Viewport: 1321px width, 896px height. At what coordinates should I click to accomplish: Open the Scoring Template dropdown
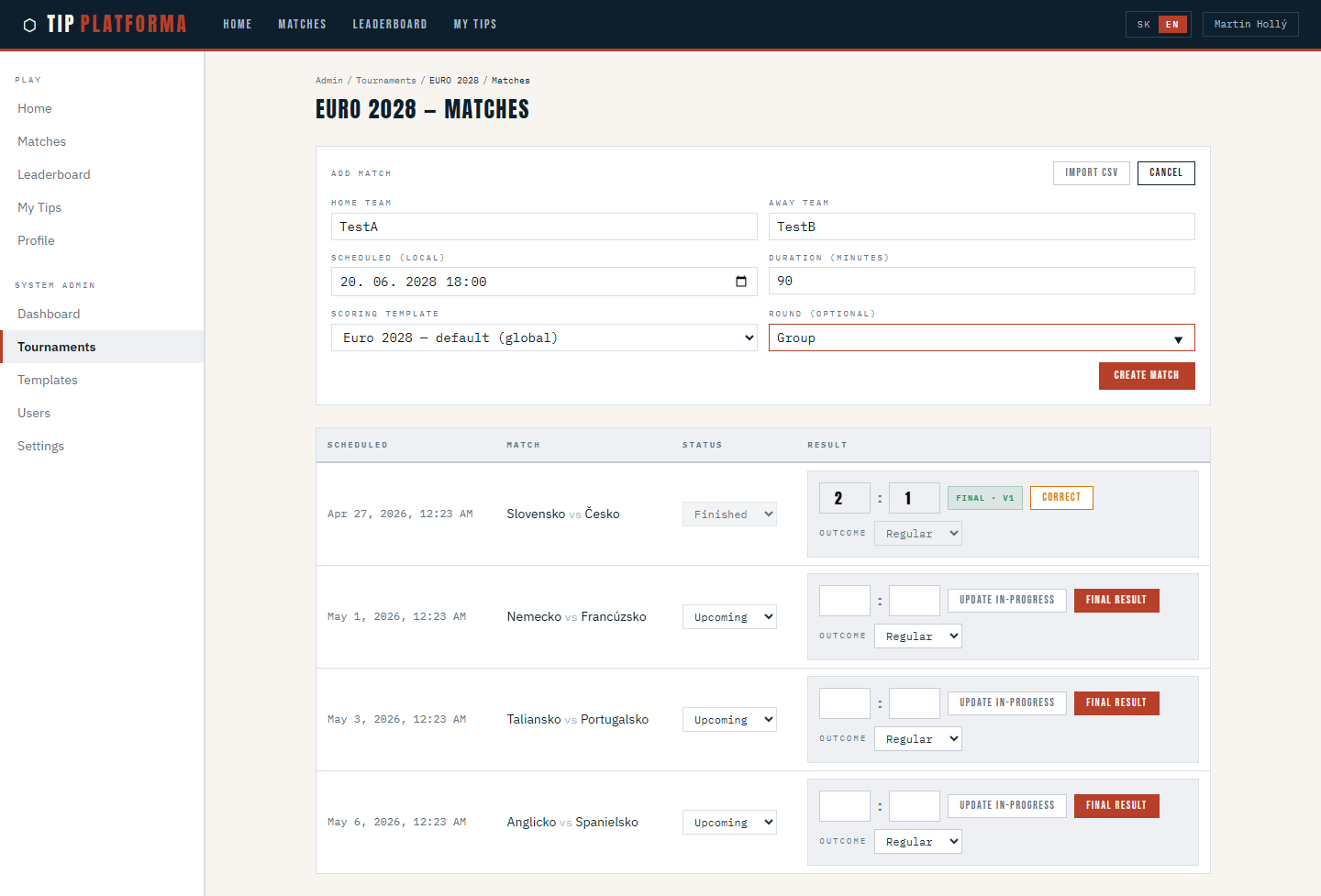tap(543, 337)
